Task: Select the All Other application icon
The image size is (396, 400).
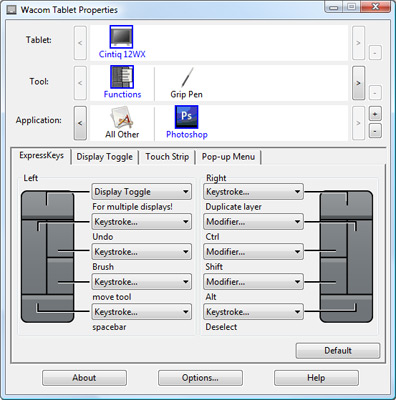Action: click(x=121, y=117)
